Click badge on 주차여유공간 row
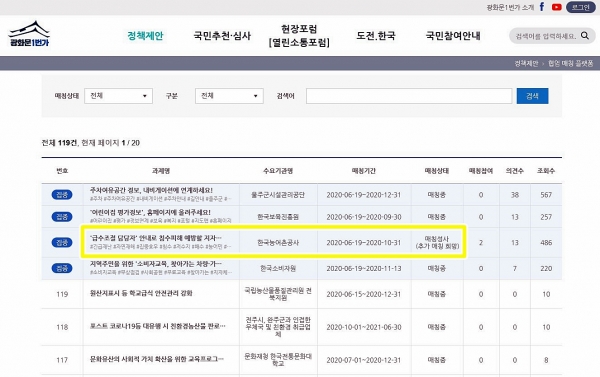The width and height of the screenshot is (600, 377). click(62, 194)
